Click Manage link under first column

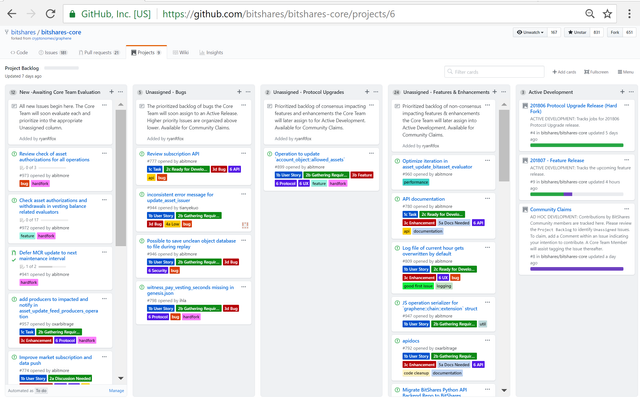point(116,391)
